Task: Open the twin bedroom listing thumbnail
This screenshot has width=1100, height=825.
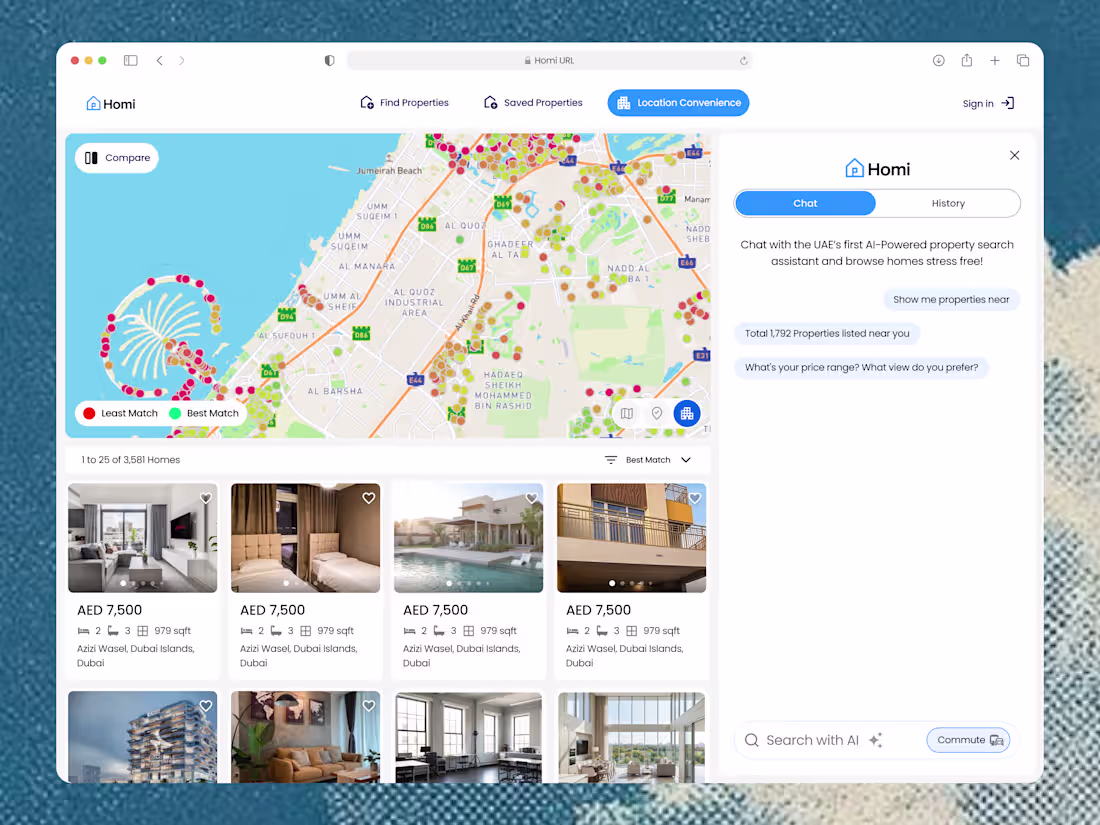Action: pyautogui.click(x=305, y=537)
